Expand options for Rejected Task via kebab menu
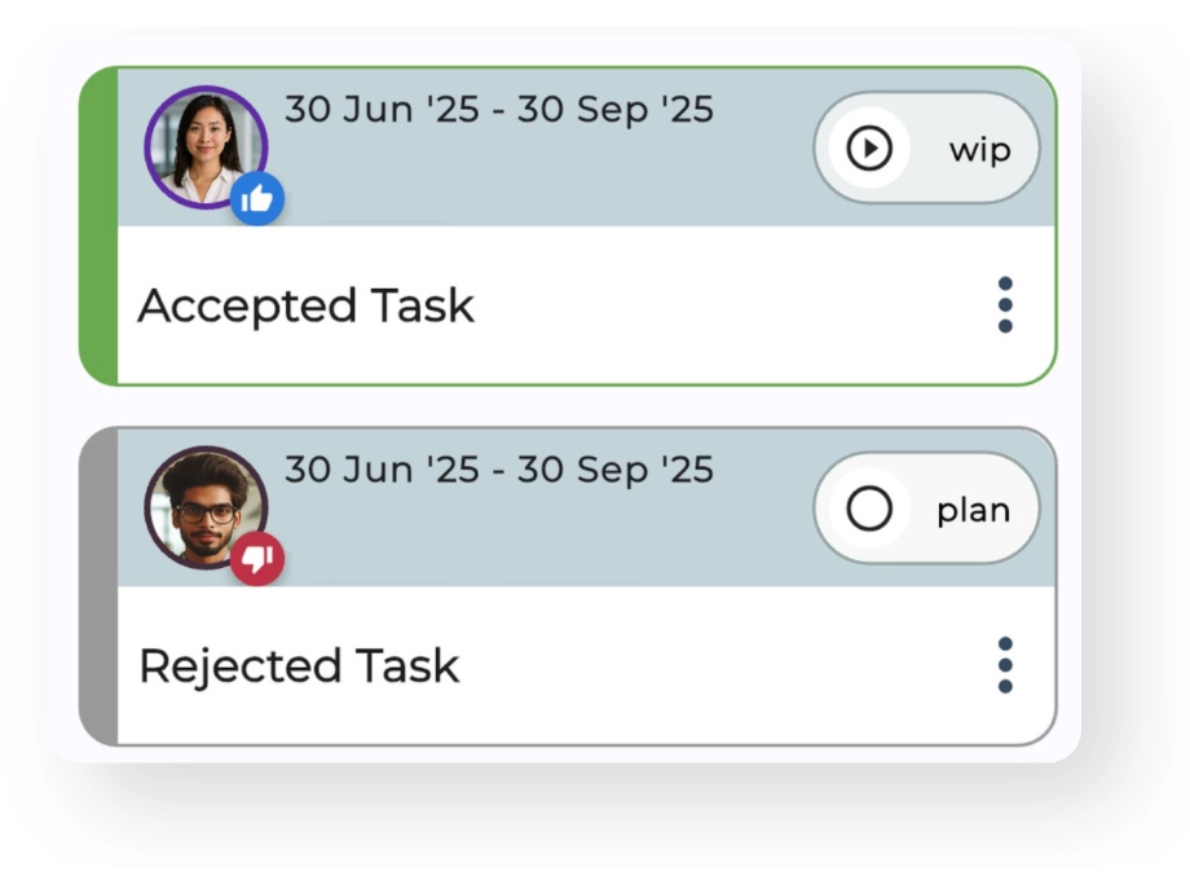 pyautogui.click(x=1004, y=663)
